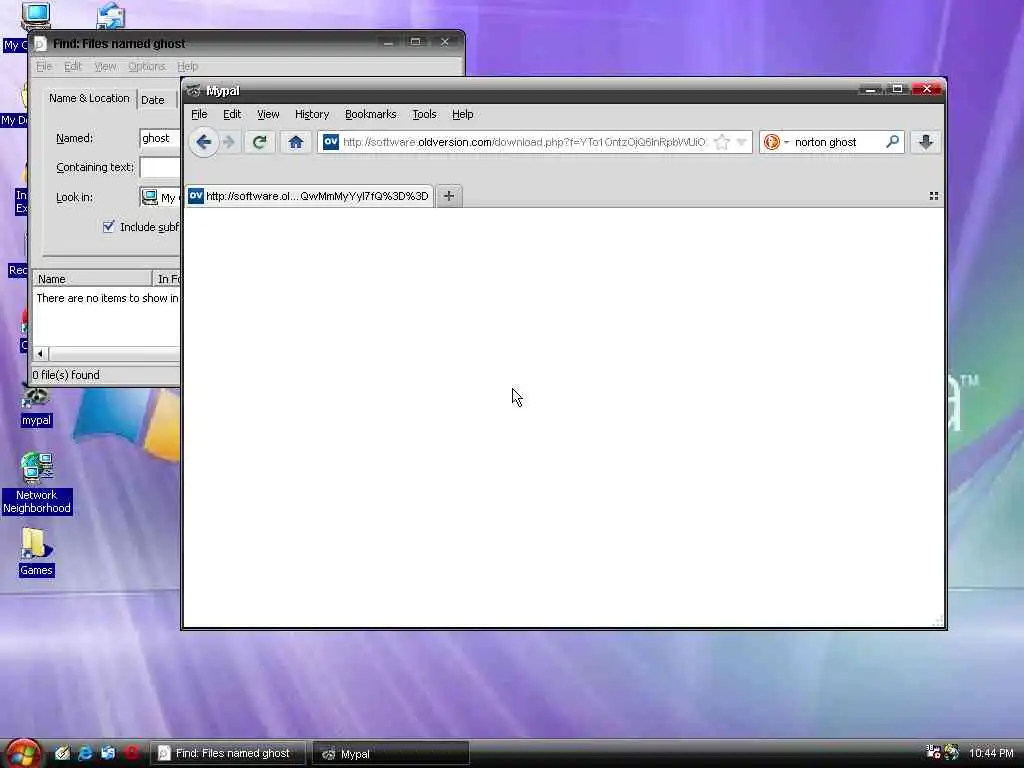The height and width of the screenshot is (768, 1024).
Task: Click the Start button orb
Action: pos(24,753)
